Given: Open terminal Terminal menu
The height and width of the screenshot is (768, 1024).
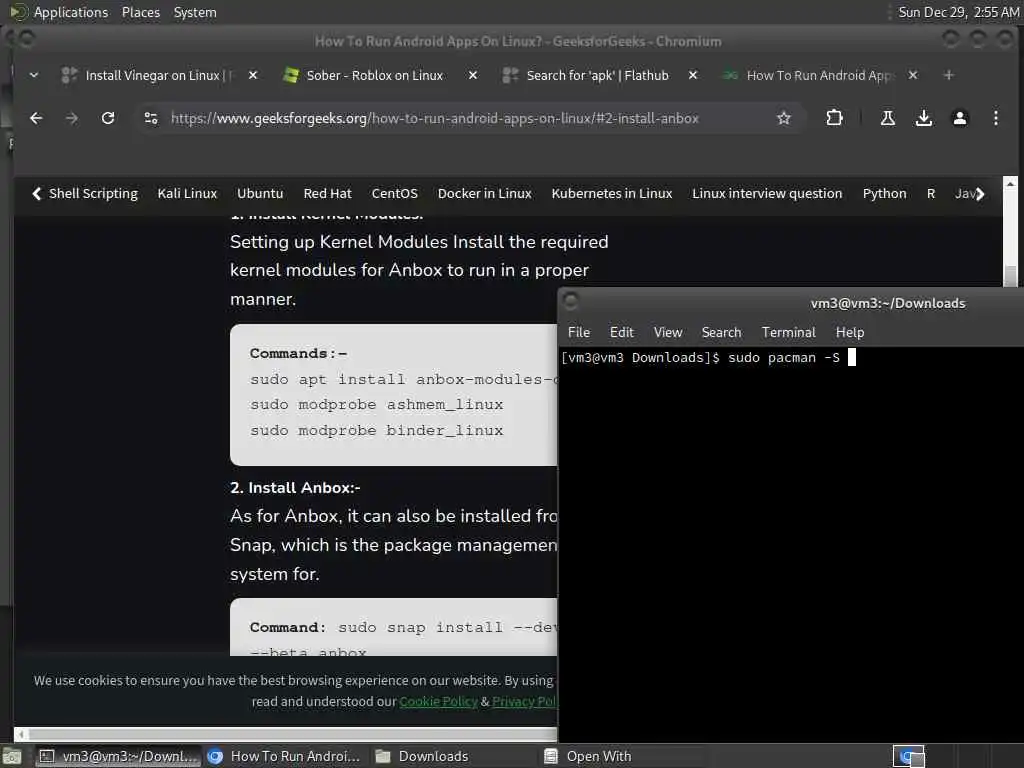Looking at the screenshot, I should click(789, 332).
